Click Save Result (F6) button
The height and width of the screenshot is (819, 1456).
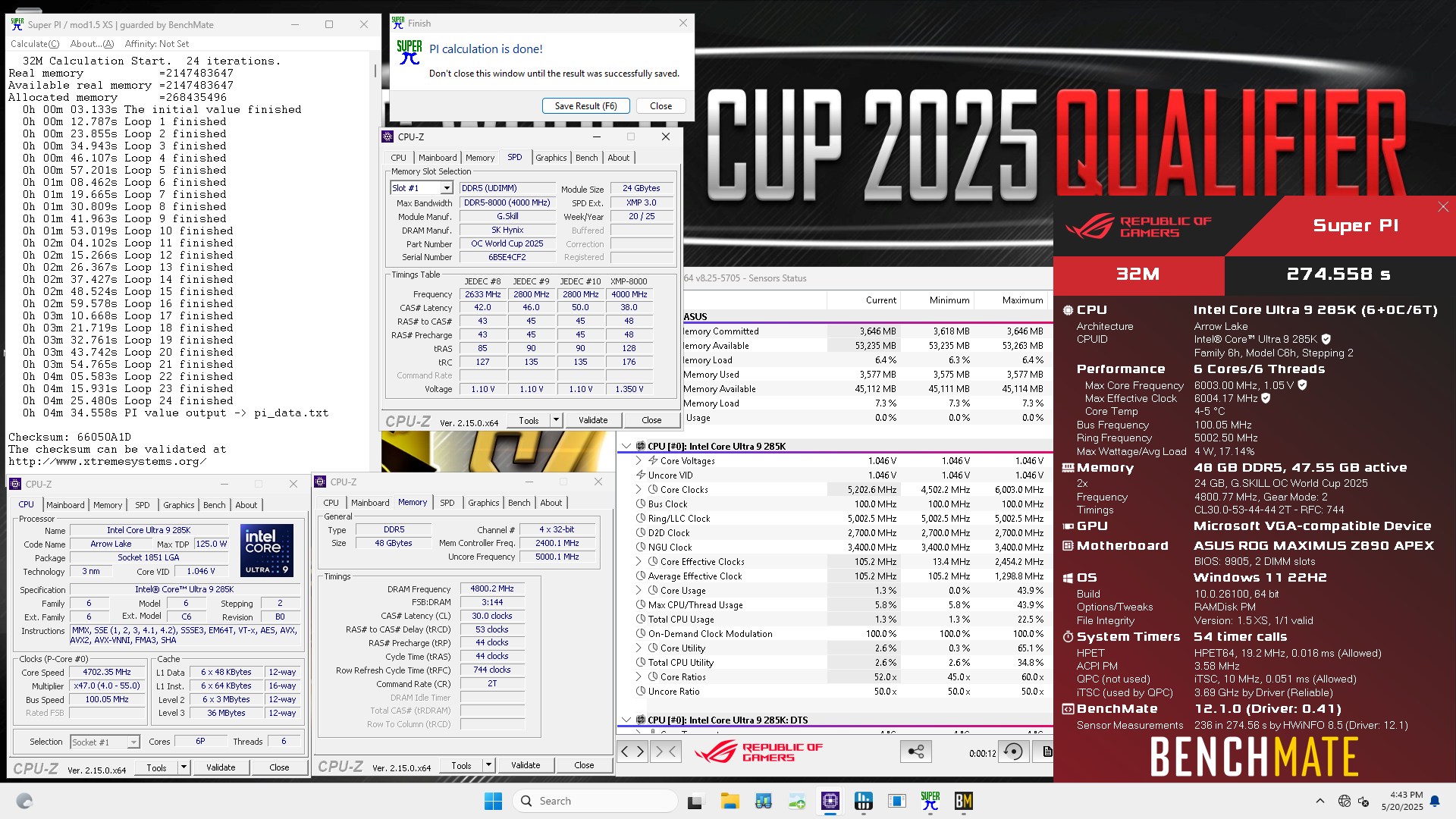586,106
